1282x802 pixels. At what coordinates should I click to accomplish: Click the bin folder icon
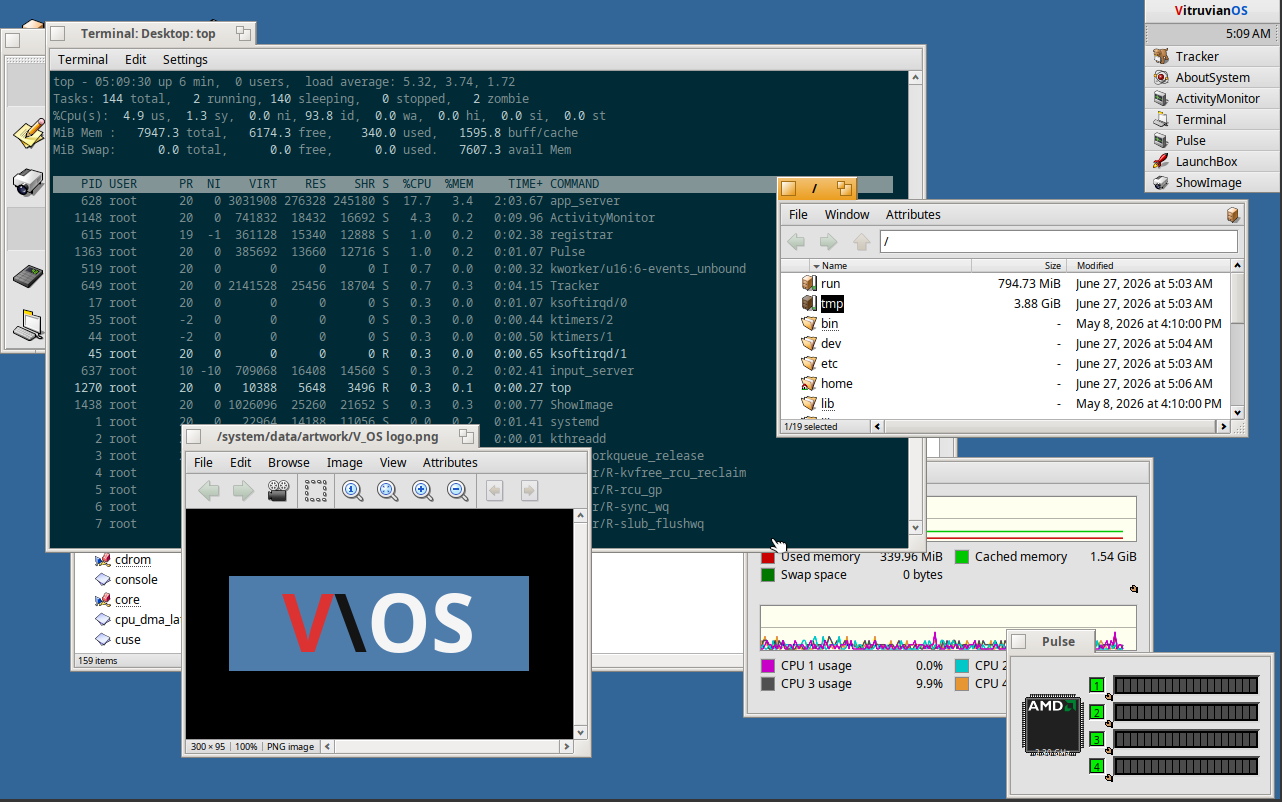(809, 324)
